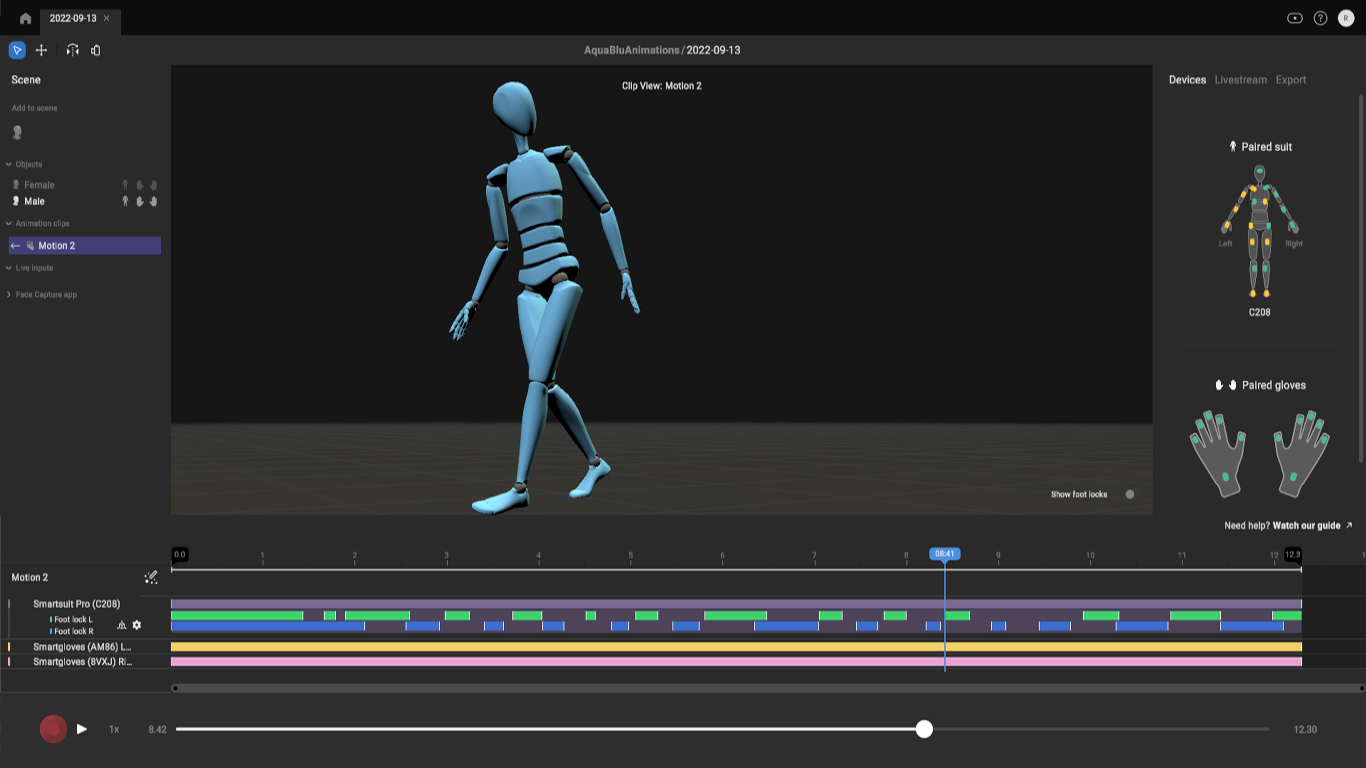This screenshot has height=768, width=1366.
Task: Click the magic wand icon for Motion 2
Action: 151,577
